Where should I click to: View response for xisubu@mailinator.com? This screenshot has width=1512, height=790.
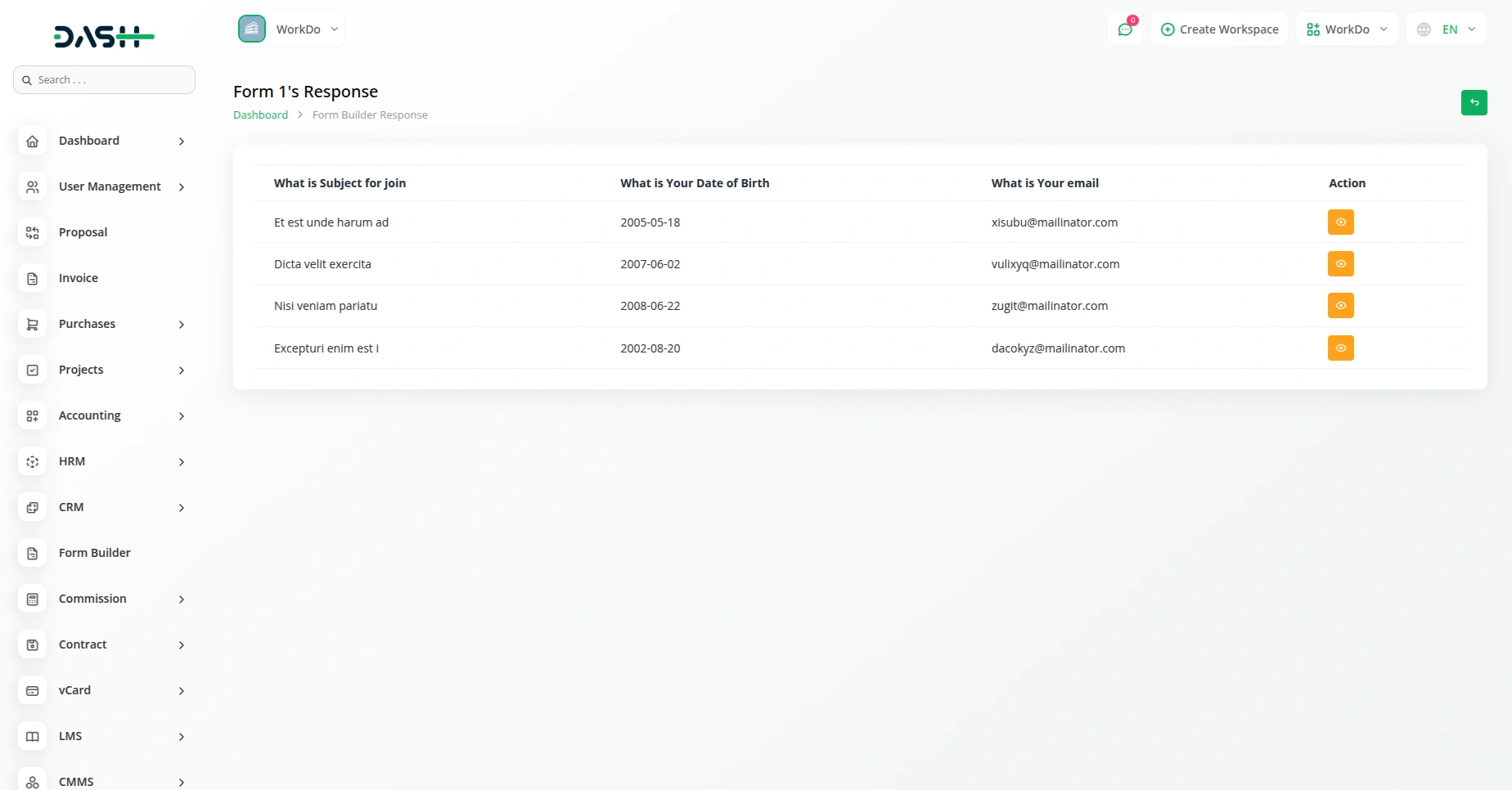pos(1340,222)
